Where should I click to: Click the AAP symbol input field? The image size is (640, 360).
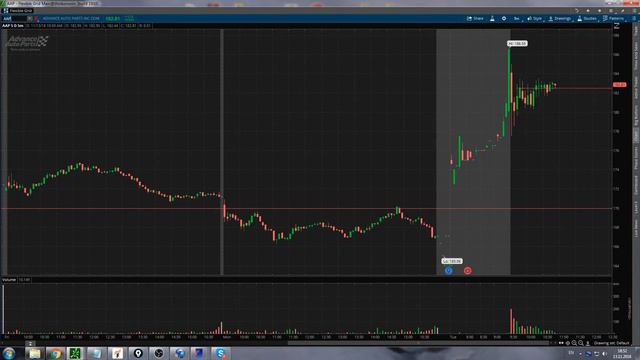[14, 18]
